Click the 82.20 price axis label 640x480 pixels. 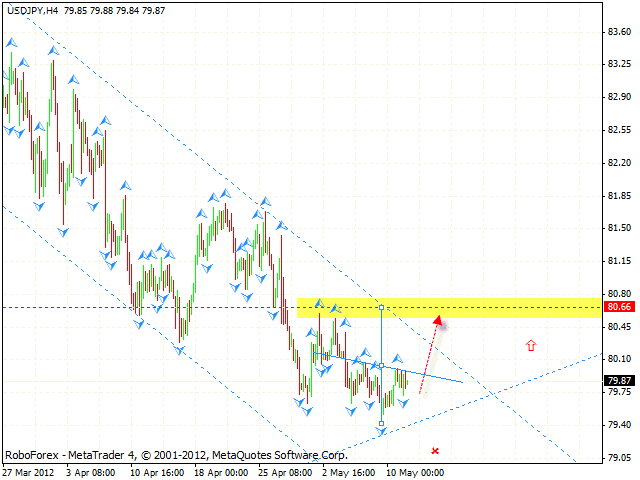click(x=619, y=163)
